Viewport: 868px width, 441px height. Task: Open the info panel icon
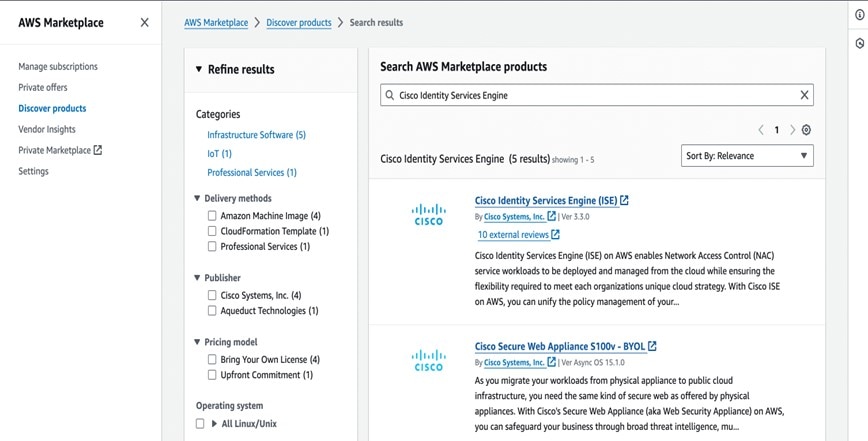860,15
